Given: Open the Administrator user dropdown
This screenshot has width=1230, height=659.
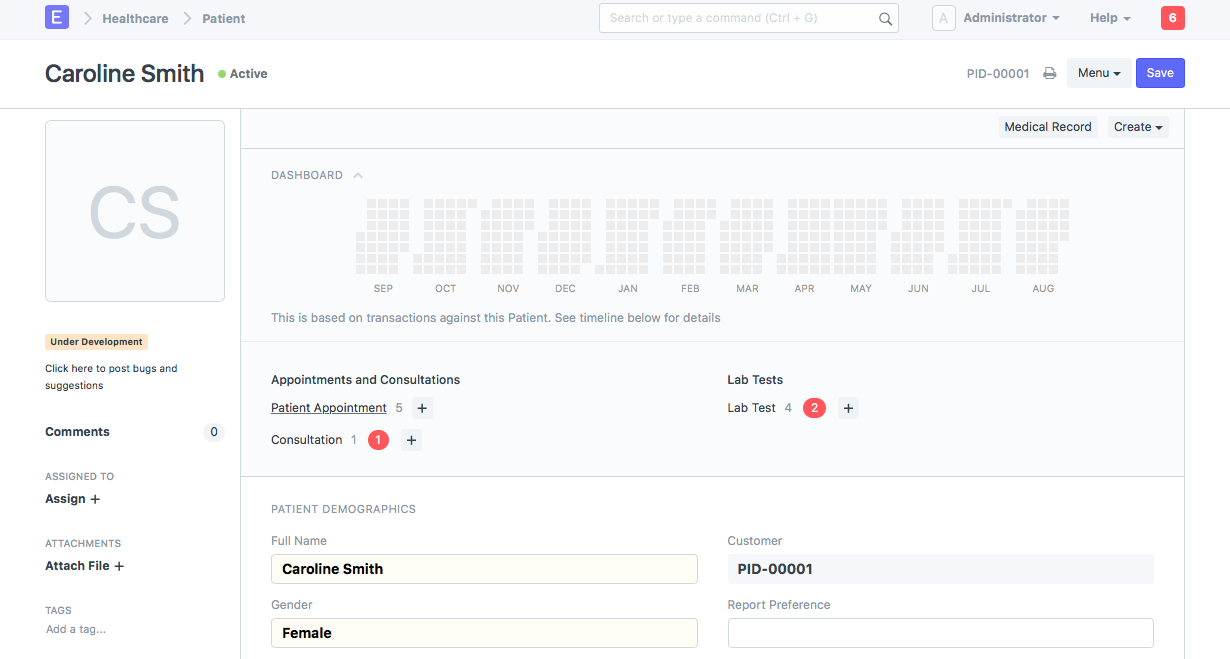Looking at the screenshot, I should click(x=1011, y=18).
